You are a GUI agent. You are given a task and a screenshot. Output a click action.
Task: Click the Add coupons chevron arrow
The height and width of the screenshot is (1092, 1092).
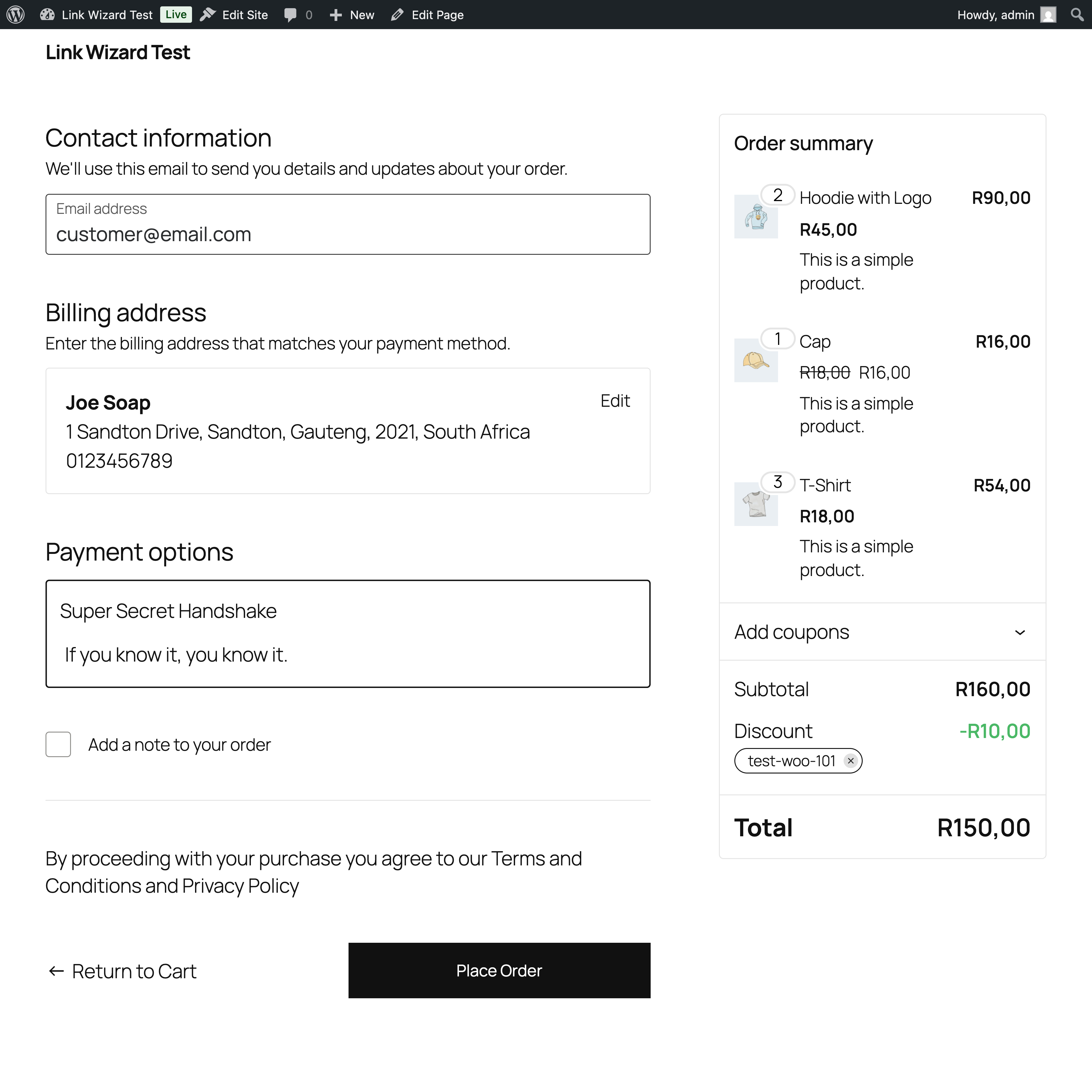coord(1020,632)
